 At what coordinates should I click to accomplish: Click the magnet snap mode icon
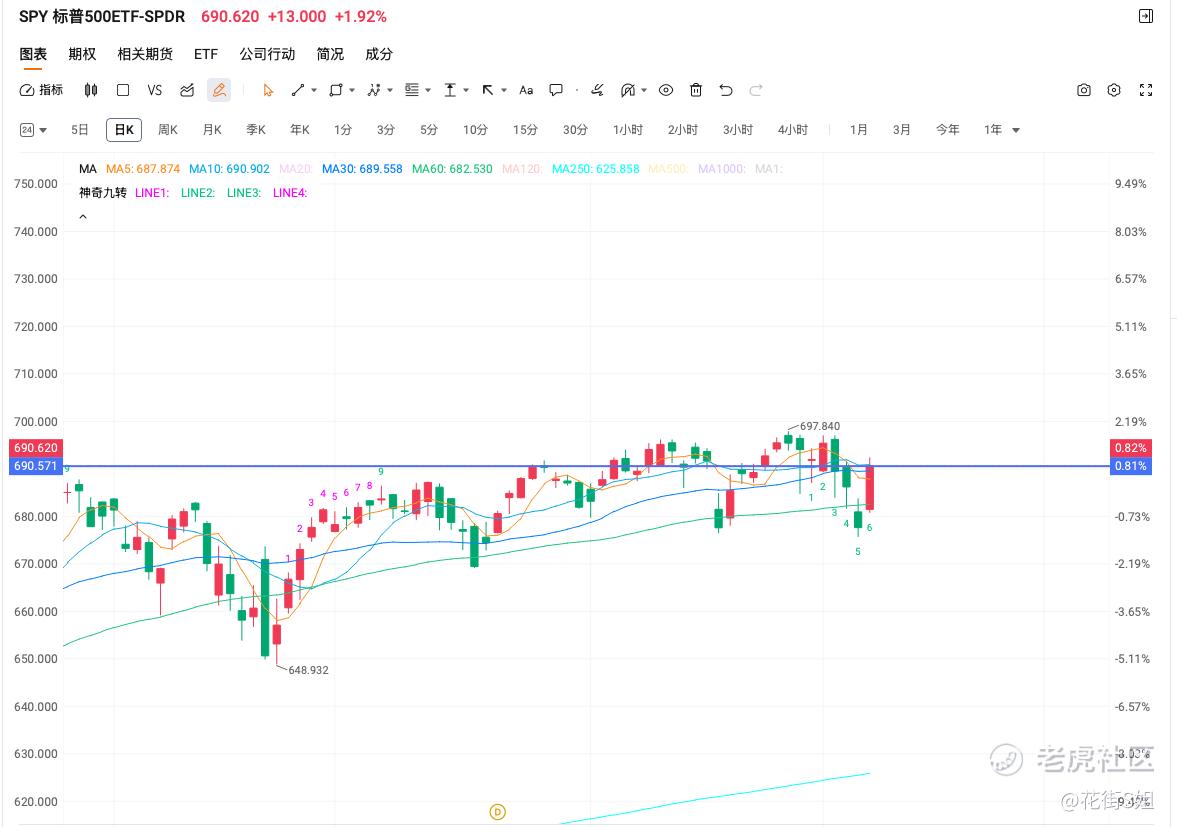tap(628, 90)
